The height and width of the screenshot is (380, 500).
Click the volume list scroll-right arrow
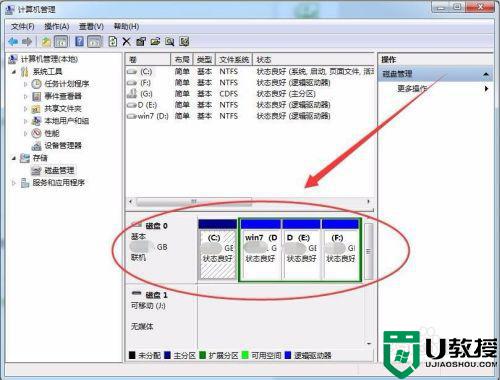(x=368, y=202)
